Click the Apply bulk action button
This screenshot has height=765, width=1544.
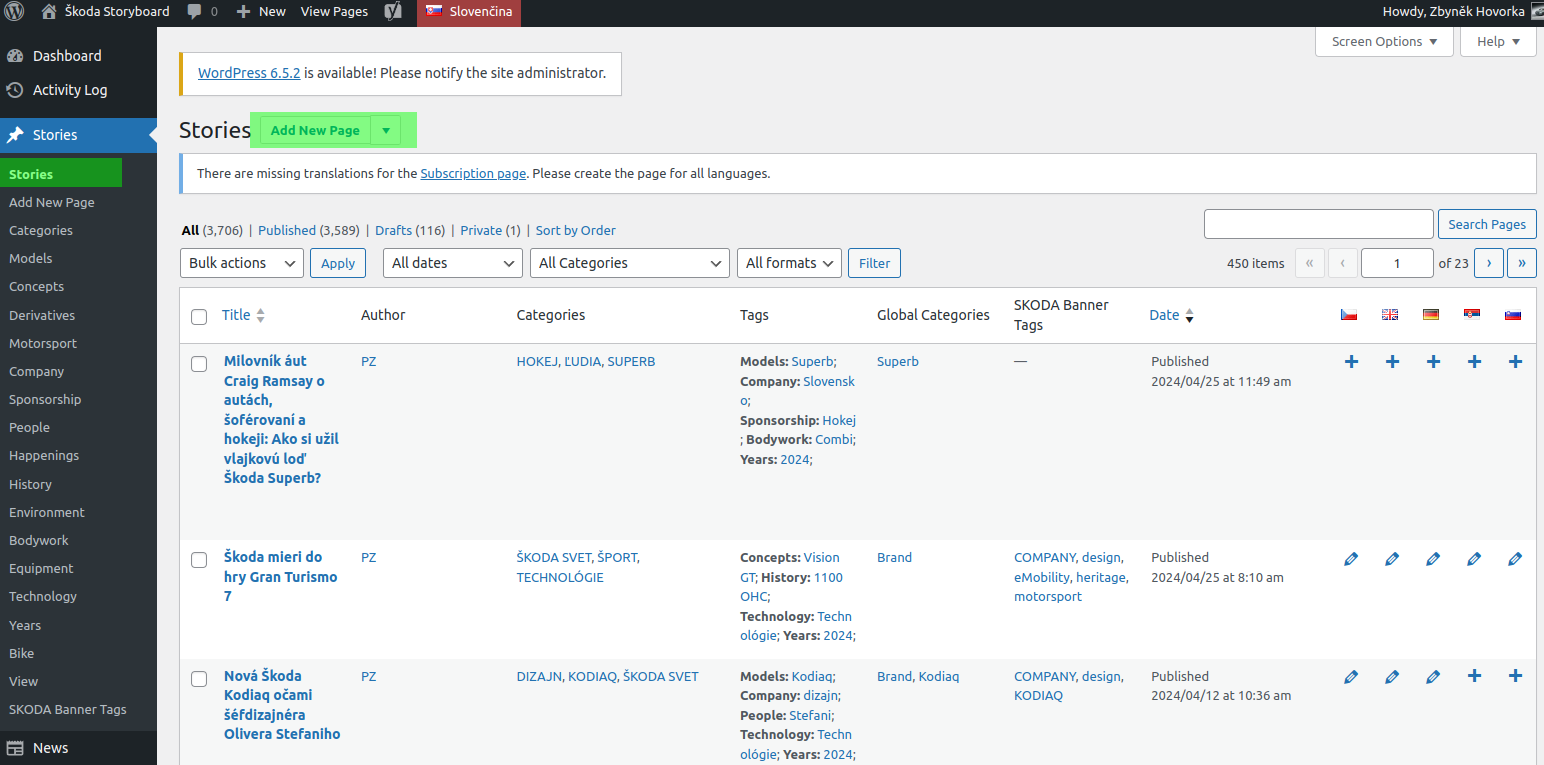(338, 263)
